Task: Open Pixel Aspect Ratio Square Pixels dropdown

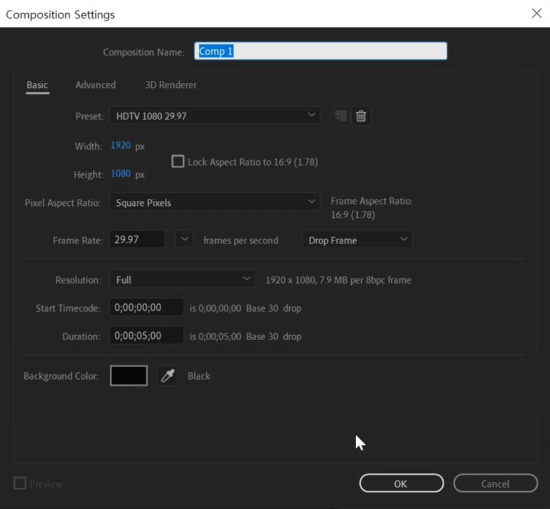Action: (215, 202)
